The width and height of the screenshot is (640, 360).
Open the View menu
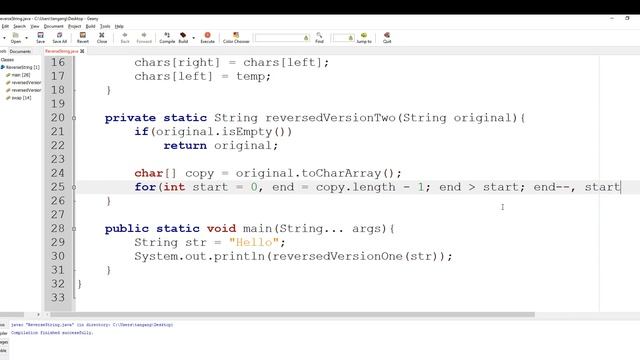tap(35, 26)
